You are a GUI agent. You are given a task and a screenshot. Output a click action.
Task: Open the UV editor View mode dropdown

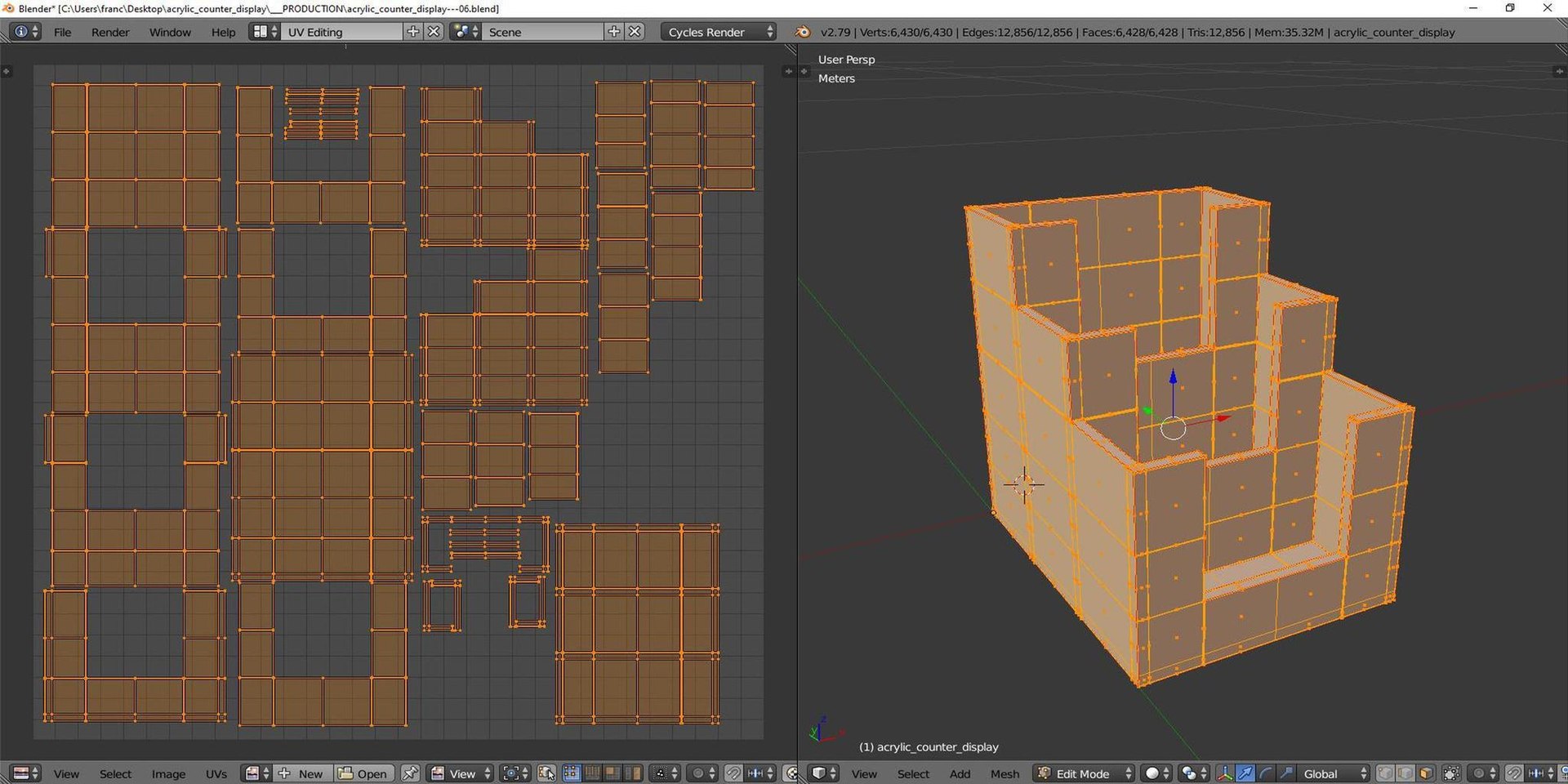461,773
